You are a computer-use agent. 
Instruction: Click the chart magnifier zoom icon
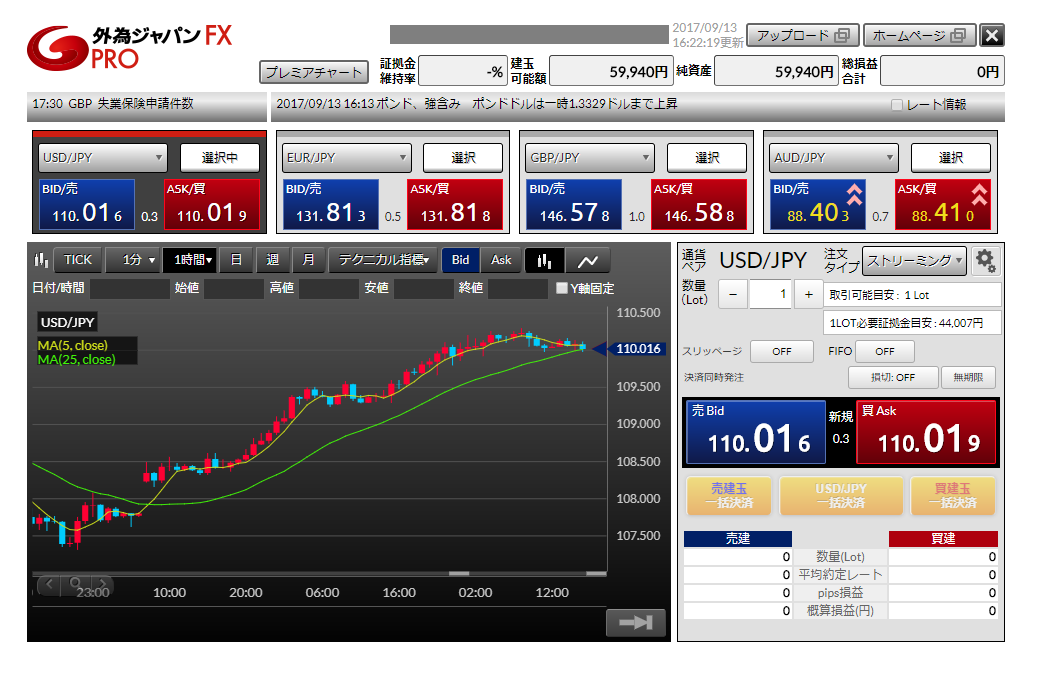75,584
